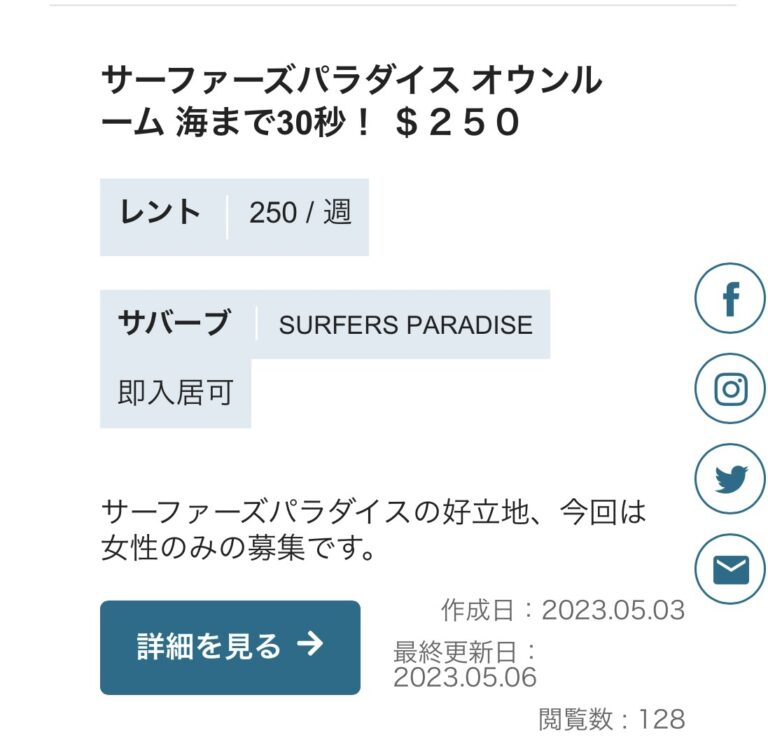The width and height of the screenshot is (768, 751).
Task: Click the arrow inside 詳細を見る button
Action: tap(311, 646)
